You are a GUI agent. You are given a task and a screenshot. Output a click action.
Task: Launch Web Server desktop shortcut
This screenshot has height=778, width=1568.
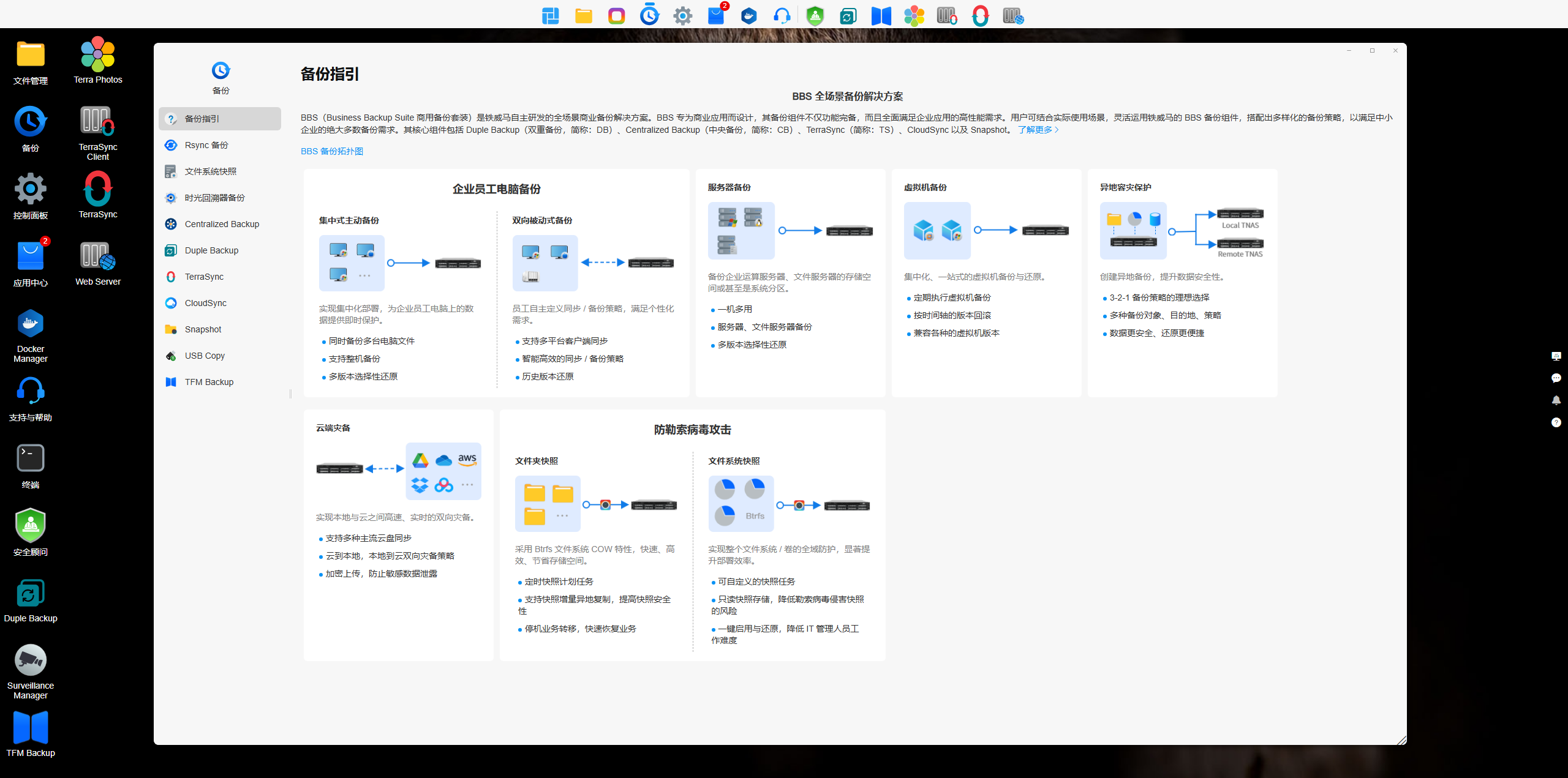click(98, 263)
